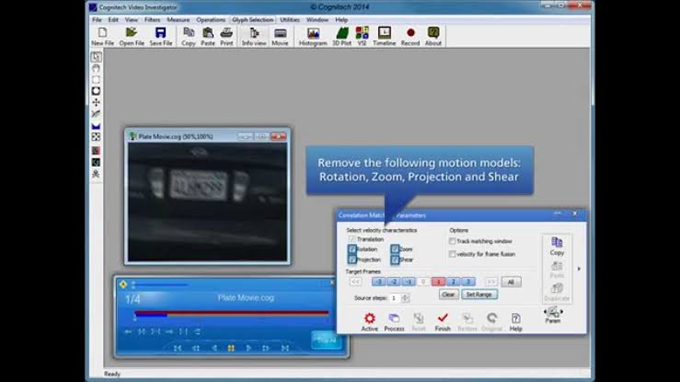Screen dimensions: 680x382
Task: Open the Measure menu
Action: coord(178,20)
